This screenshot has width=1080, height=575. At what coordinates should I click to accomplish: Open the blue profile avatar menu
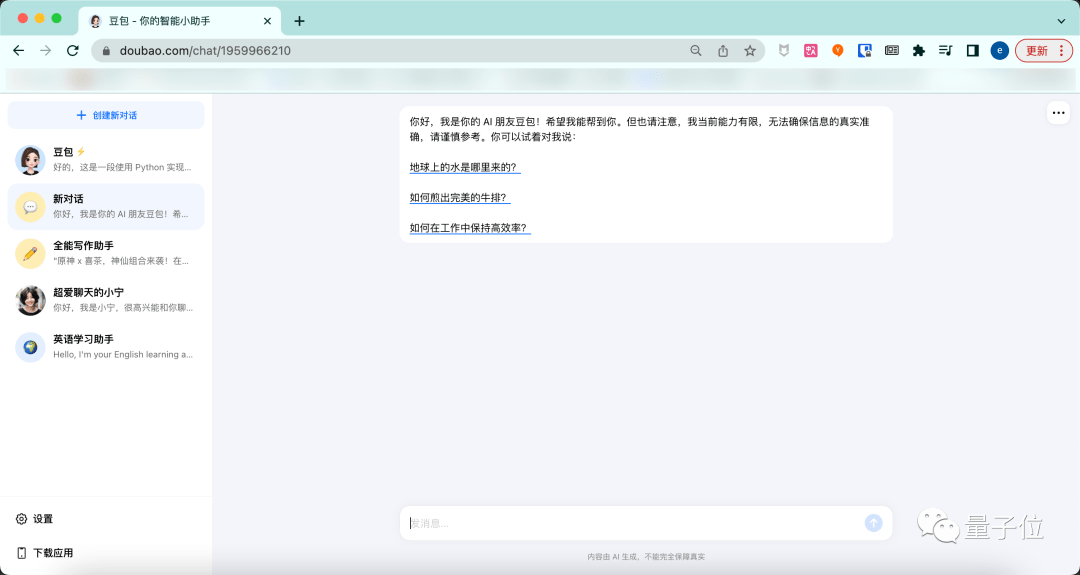tap(999, 51)
